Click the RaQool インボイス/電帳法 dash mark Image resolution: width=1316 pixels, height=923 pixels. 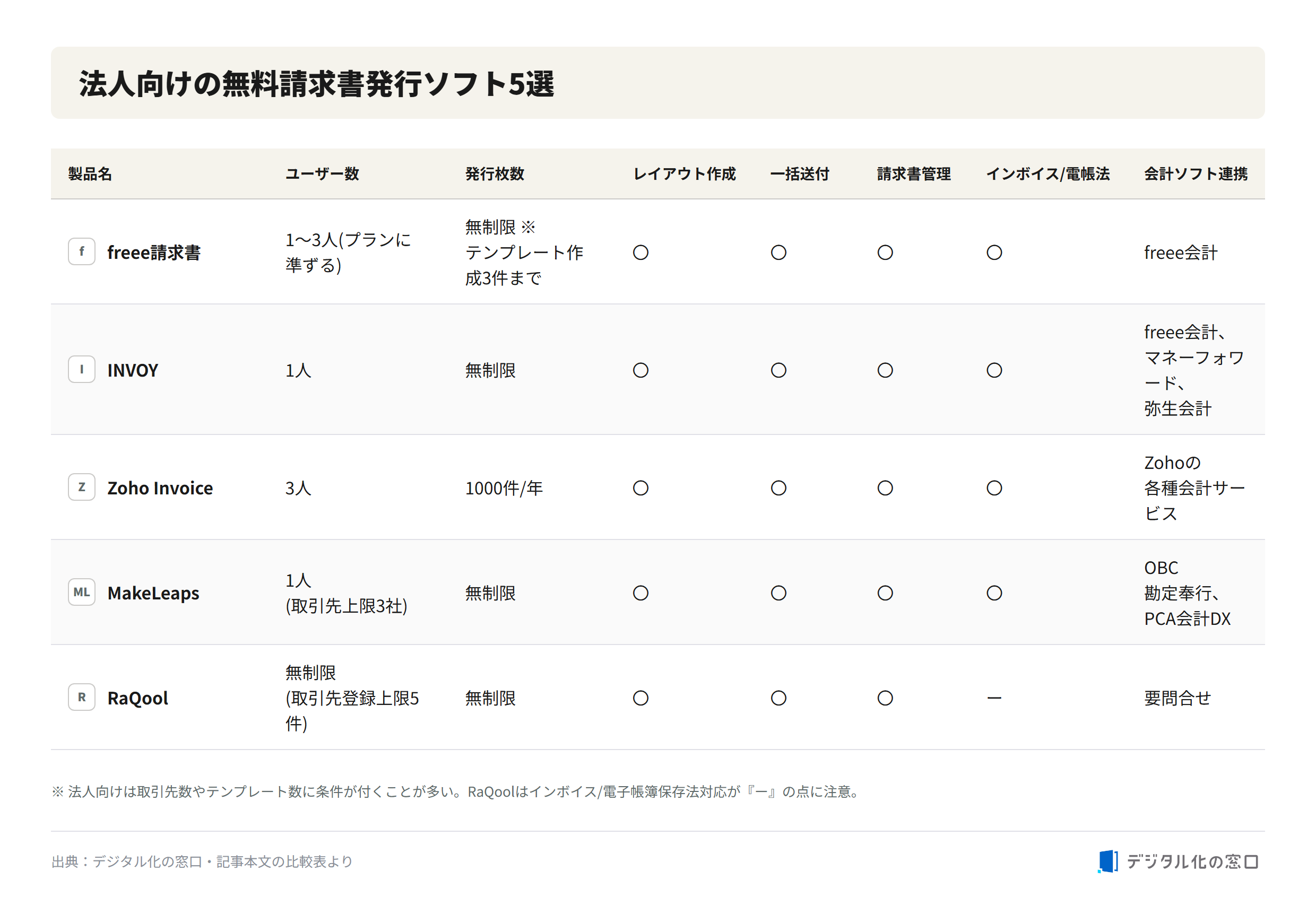click(994, 699)
